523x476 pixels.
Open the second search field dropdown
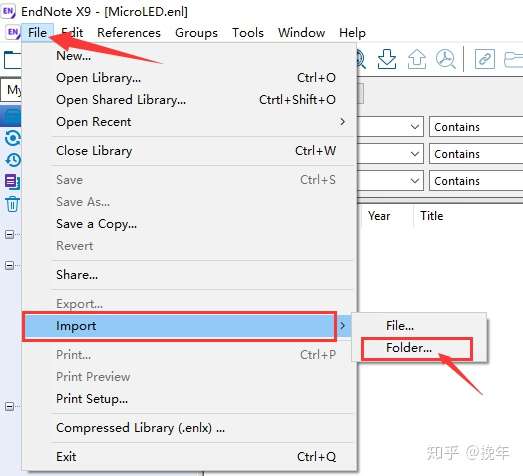click(x=415, y=154)
